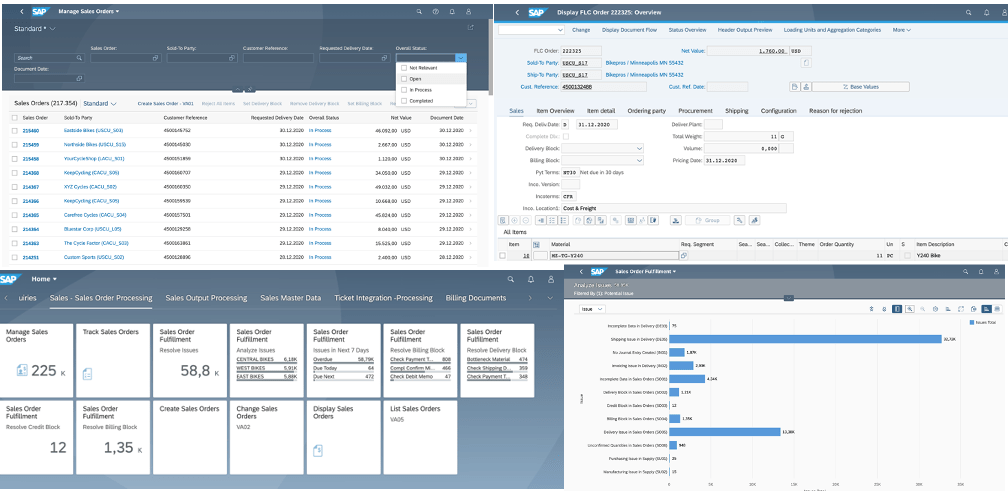Open search icon in Display FLC Order header
The image size is (1008, 491).
[969, 12]
